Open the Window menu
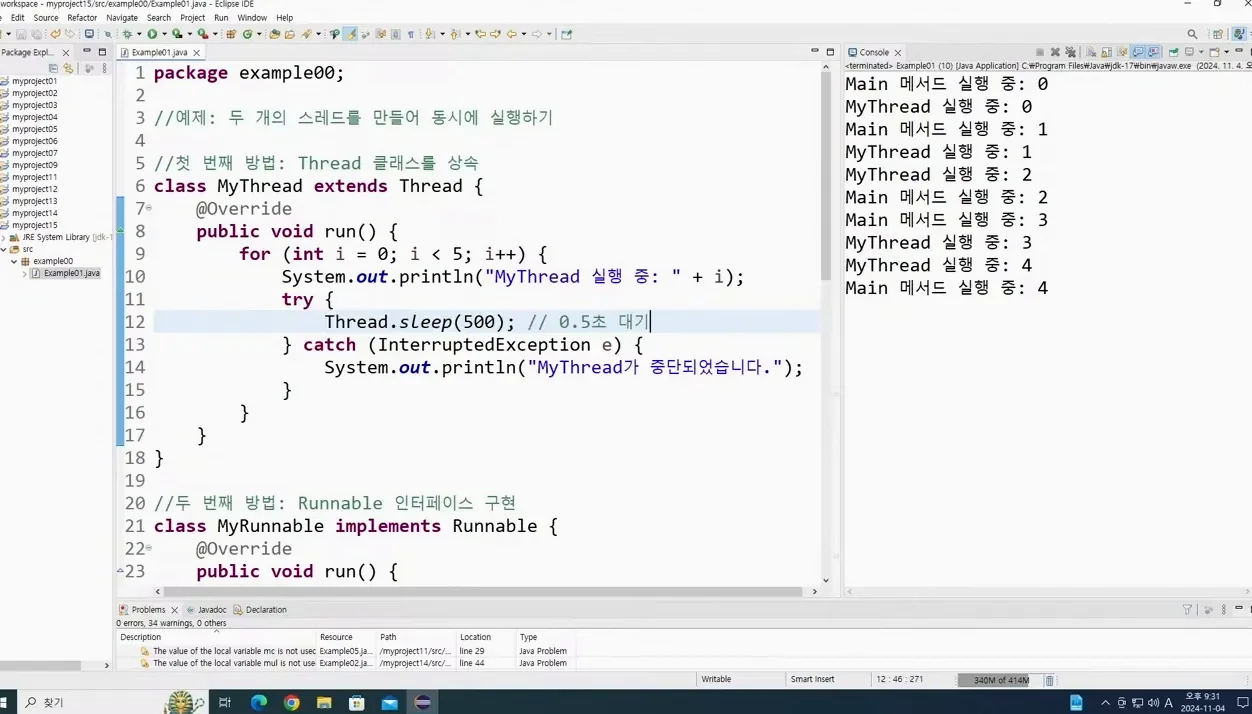Viewport: 1252px width, 714px height. pyautogui.click(x=252, y=17)
